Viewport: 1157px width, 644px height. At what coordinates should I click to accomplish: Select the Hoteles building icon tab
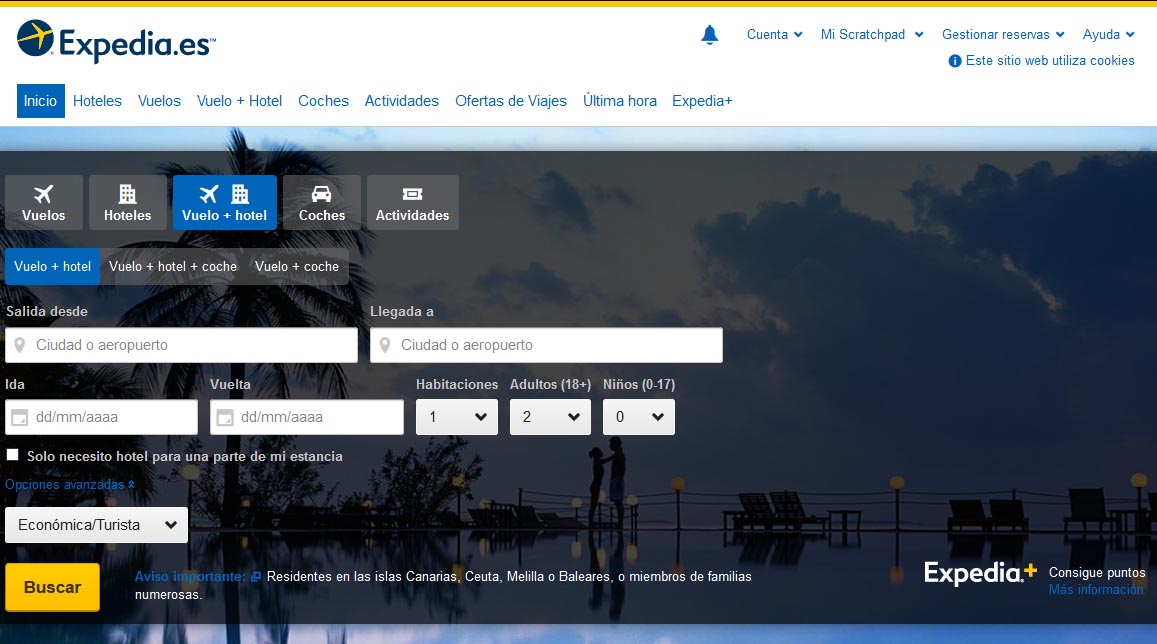point(127,203)
